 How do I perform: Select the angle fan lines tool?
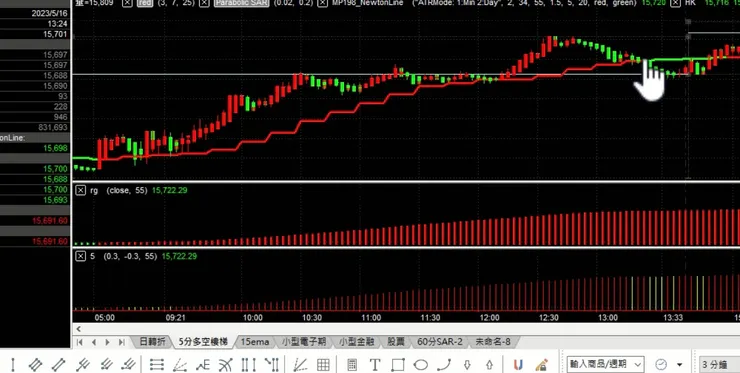(x=180, y=365)
